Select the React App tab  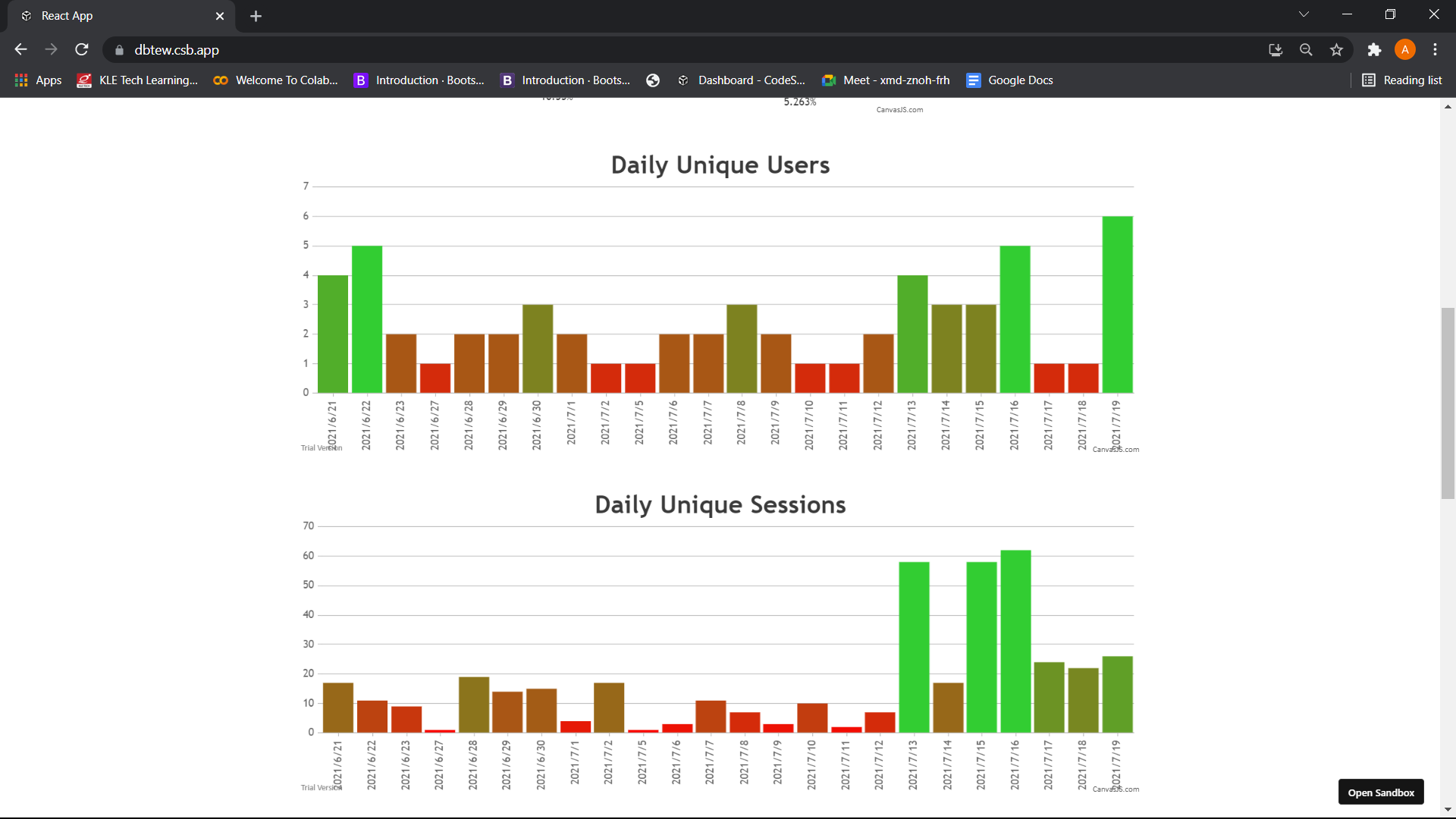tap(121, 16)
